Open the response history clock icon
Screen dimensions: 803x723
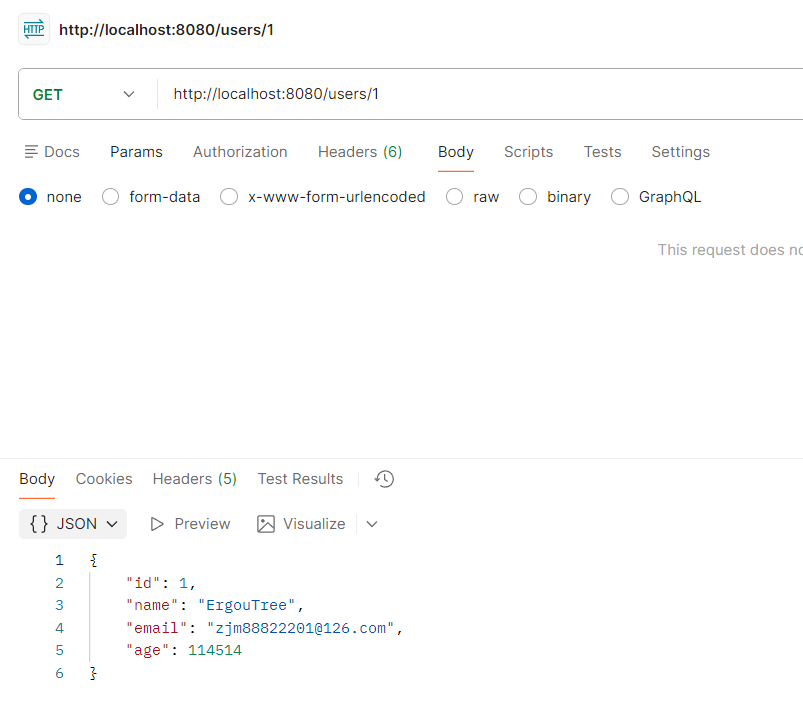[x=384, y=479]
